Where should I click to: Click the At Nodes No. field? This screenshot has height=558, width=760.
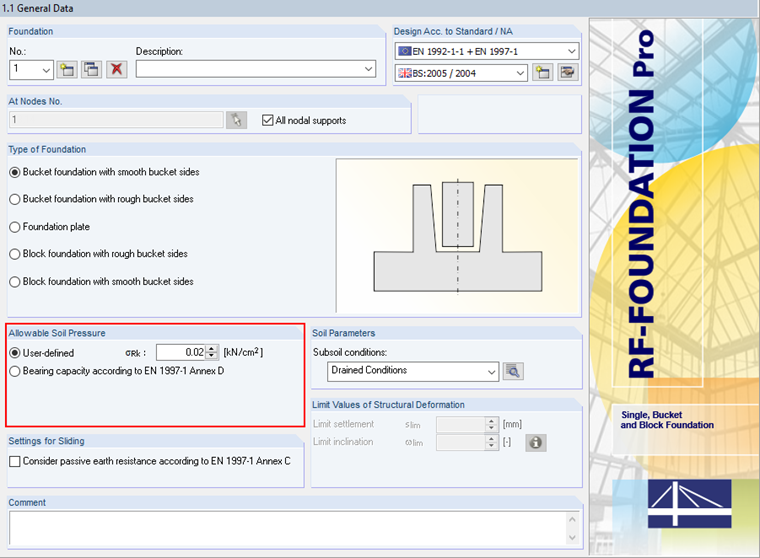pyautogui.click(x=116, y=120)
